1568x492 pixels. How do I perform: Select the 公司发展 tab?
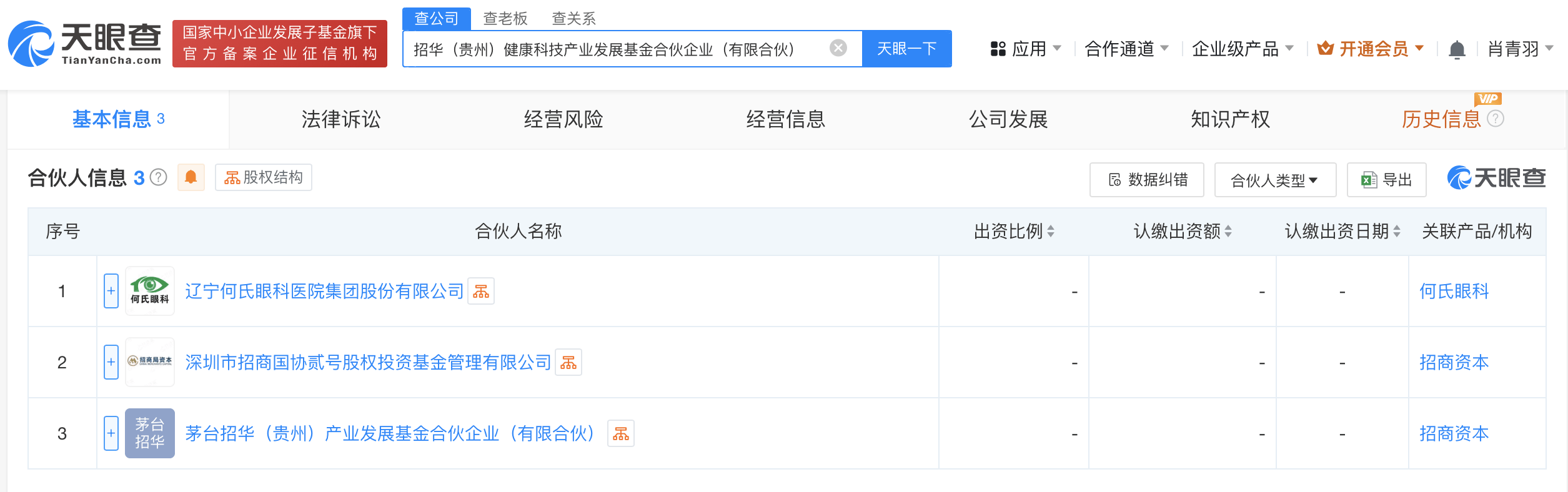(1008, 119)
